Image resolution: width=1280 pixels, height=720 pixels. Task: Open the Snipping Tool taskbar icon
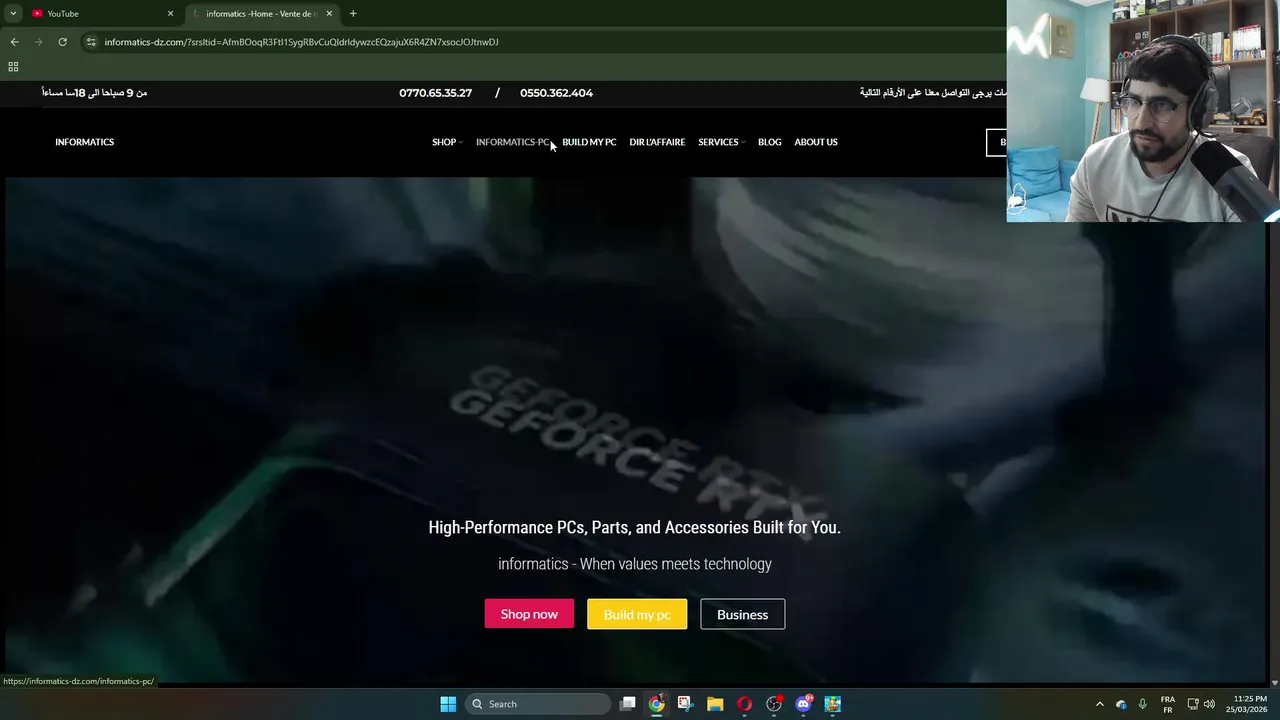[685, 704]
